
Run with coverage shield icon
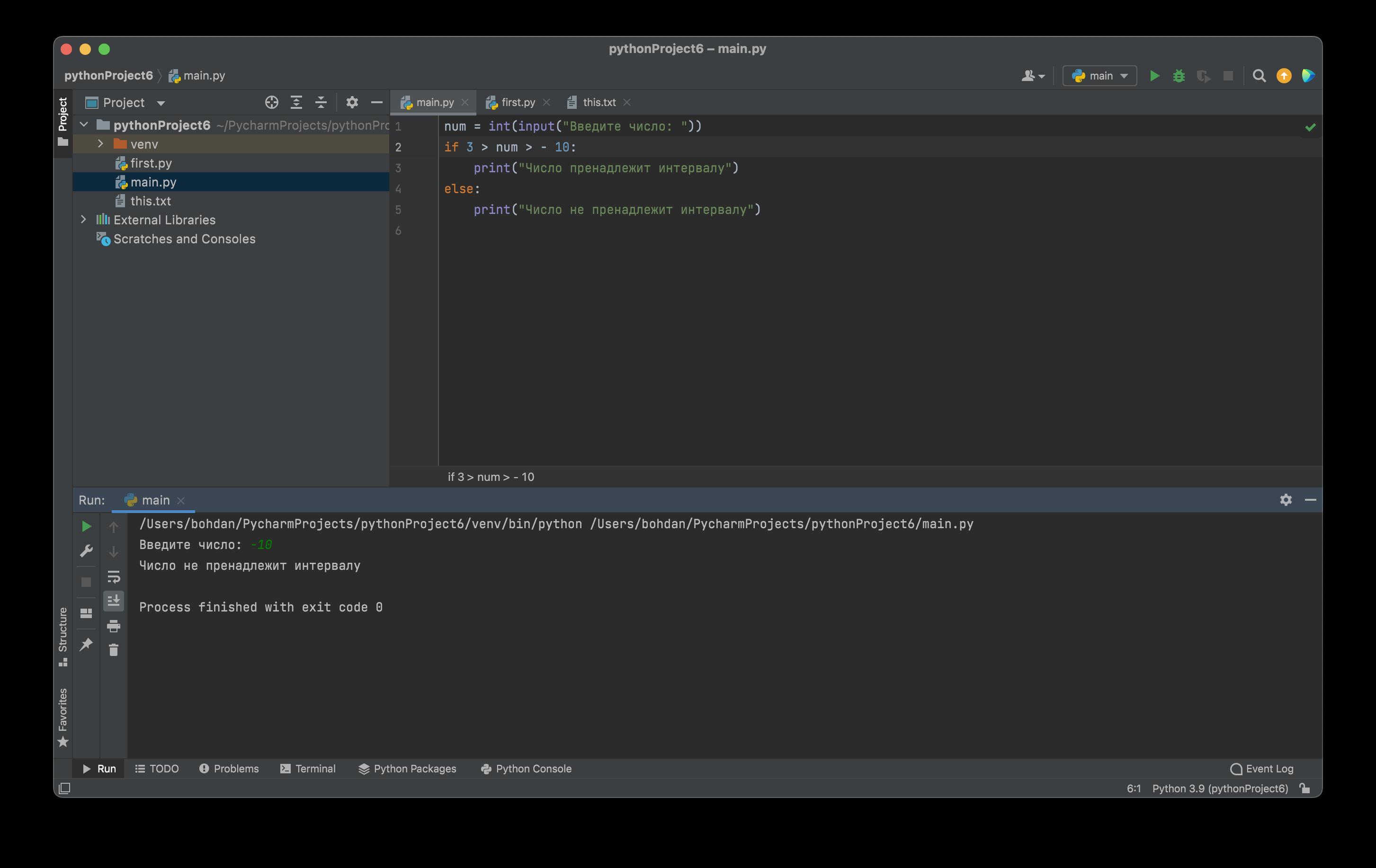[x=1204, y=76]
